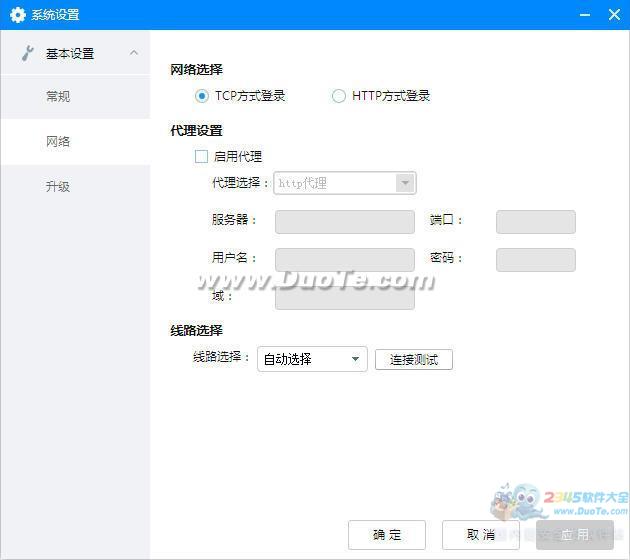Choose HTTP方式登录 radio option
This screenshot has height=560, width=630.
point(338,96)
